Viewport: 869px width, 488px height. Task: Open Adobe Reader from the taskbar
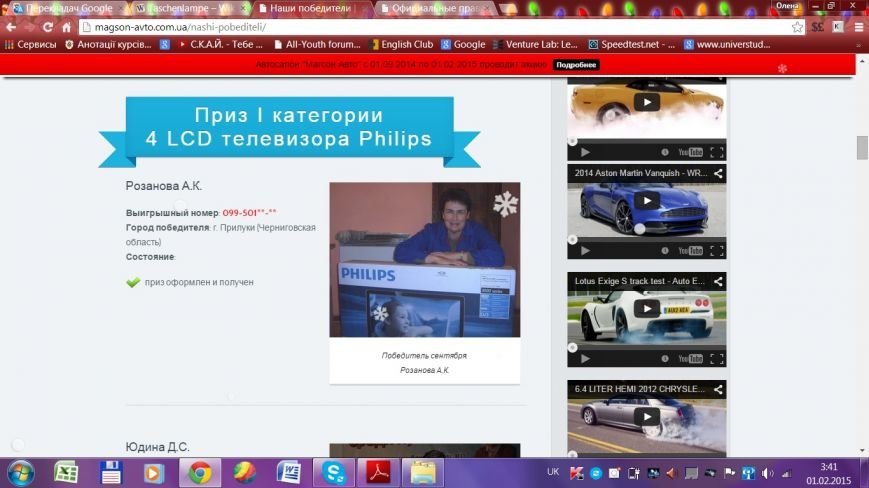378,473
